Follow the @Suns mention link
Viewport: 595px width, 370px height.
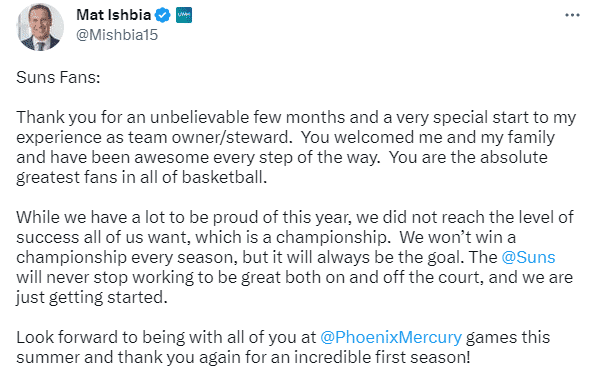528,257
